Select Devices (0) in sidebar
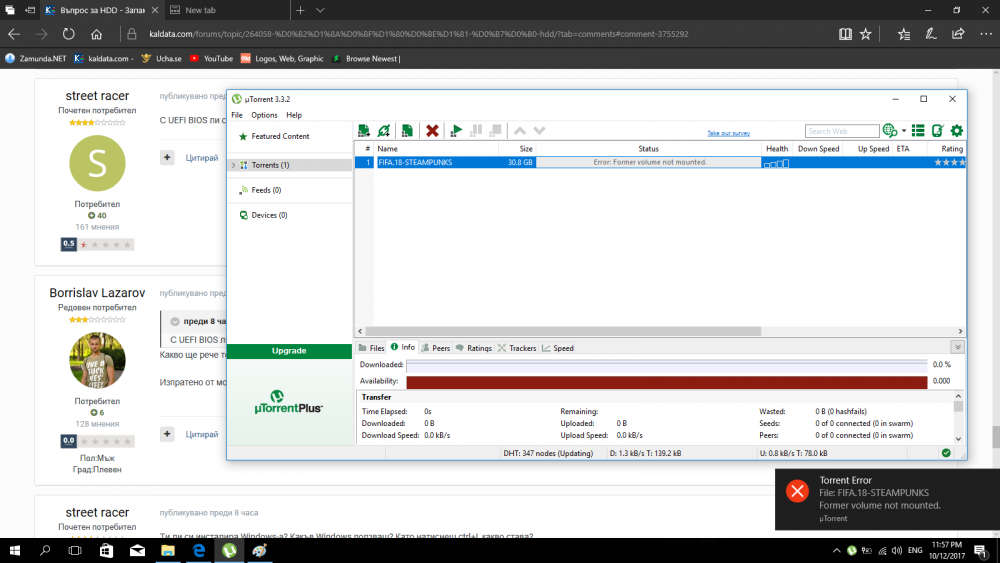 (269, 215)
